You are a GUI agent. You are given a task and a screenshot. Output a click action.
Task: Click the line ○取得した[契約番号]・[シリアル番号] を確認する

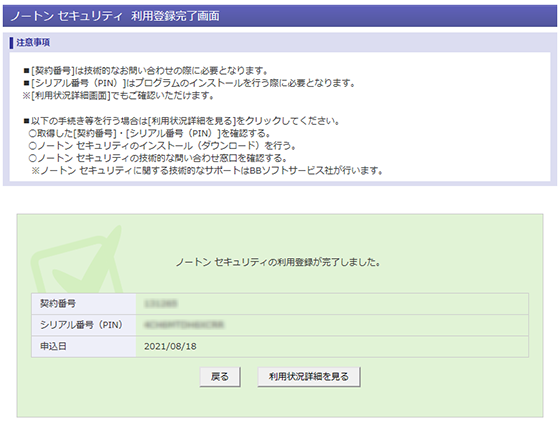click(149, 133)
